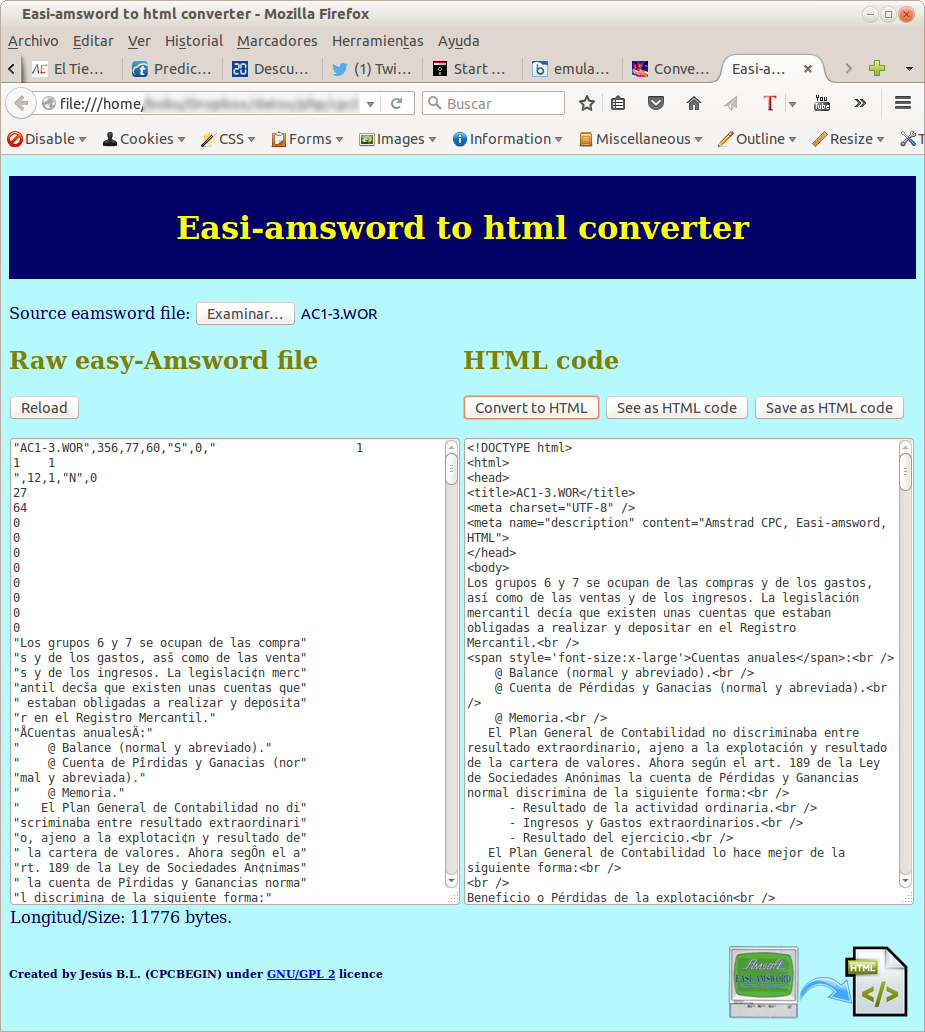Image resolution: width=925 pixels, height=1032 pixels.
Task: Switch to the Descu... tab
Action: tap(273, 68)
